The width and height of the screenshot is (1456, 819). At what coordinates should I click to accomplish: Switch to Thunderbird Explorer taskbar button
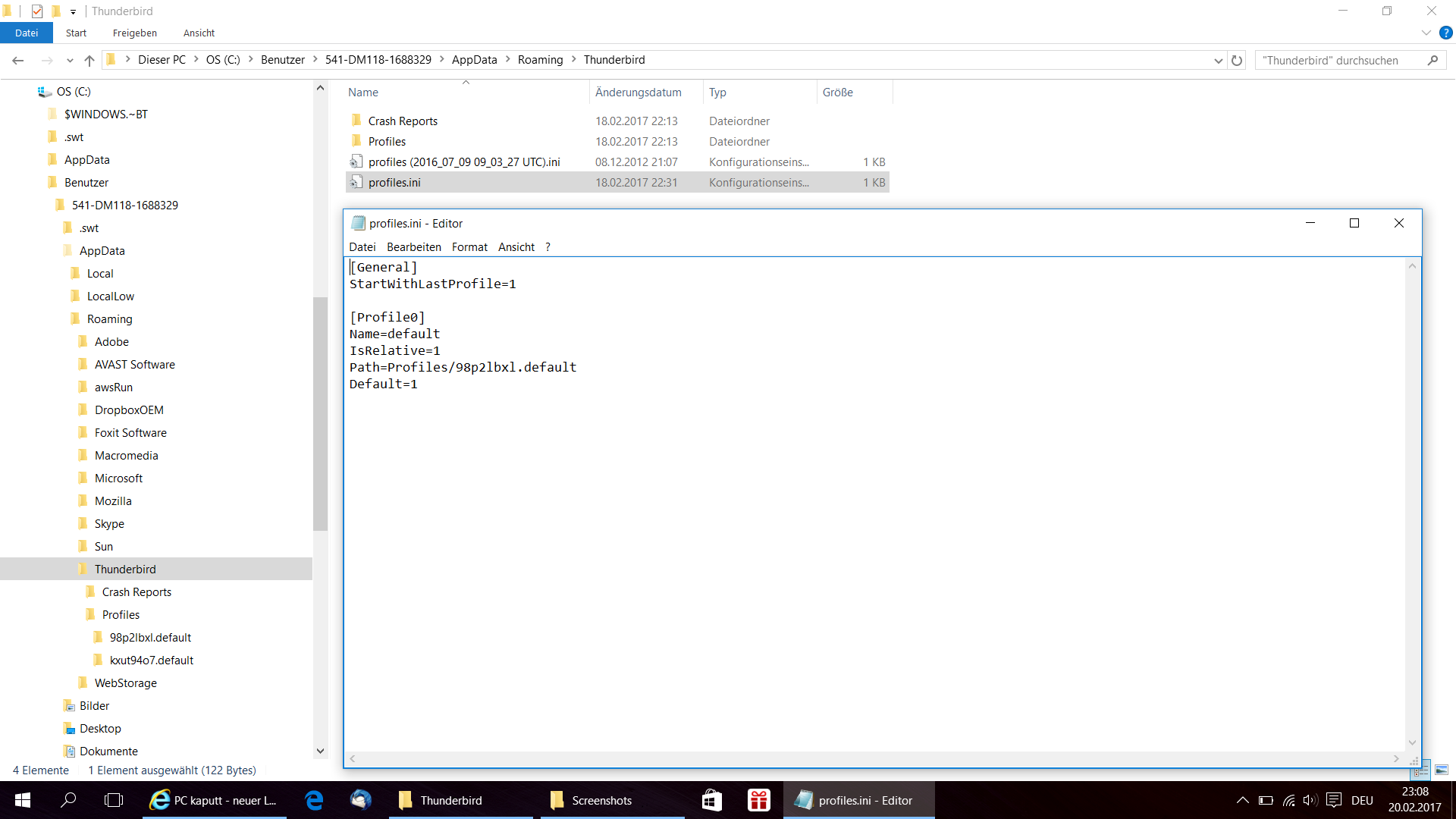click(460, 800)
